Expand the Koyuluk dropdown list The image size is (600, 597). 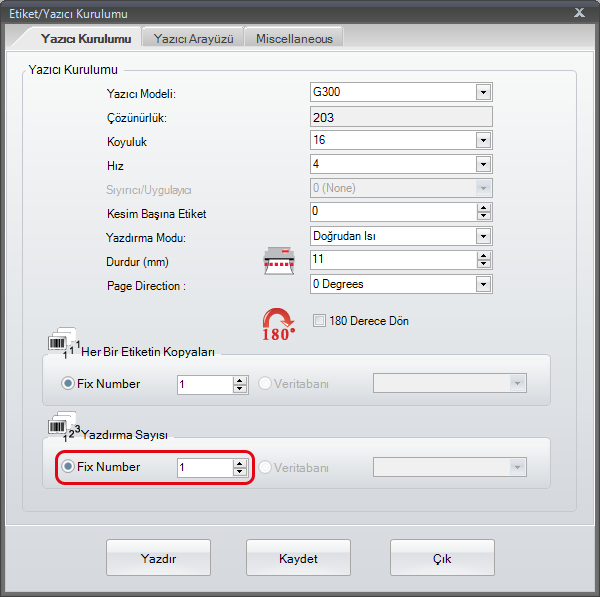pyautogui.click(x=484, y=140)
